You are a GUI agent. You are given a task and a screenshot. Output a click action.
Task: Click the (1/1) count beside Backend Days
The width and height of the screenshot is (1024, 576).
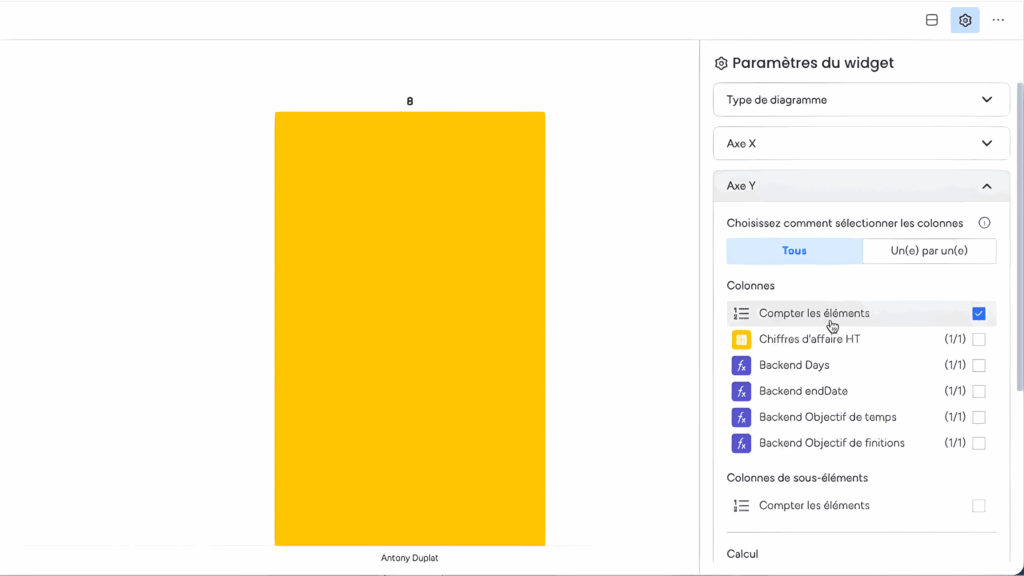pyautogui.click(x=954, y=365)
